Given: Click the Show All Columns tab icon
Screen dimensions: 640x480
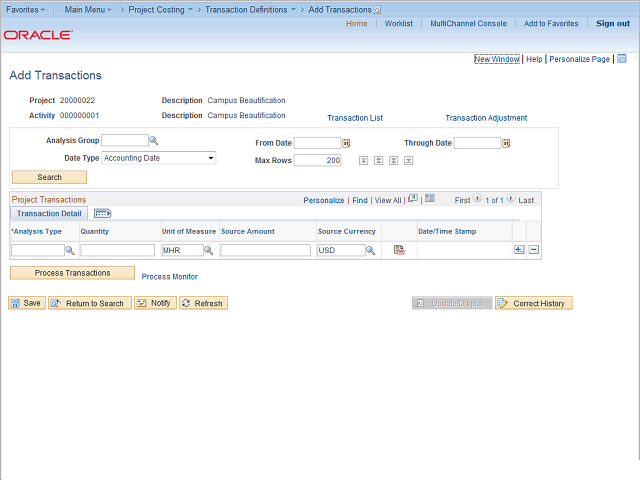Looking at the screenshot, I should tap(102, 213).
